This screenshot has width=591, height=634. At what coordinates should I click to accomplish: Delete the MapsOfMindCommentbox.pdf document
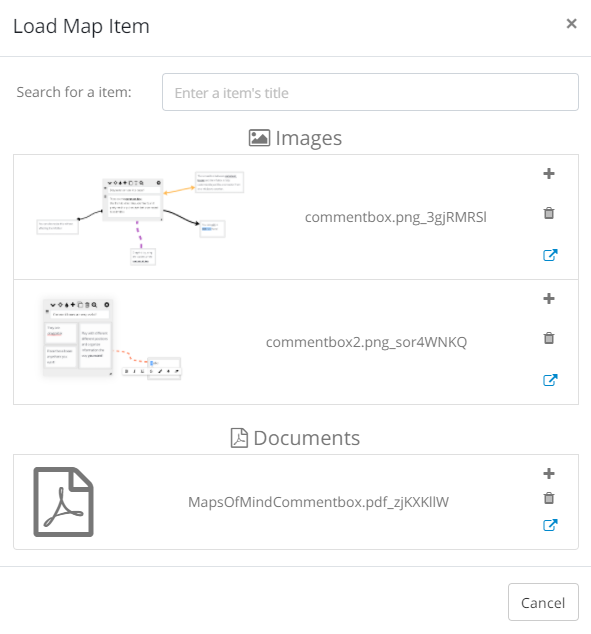click(x=549, y=498)
